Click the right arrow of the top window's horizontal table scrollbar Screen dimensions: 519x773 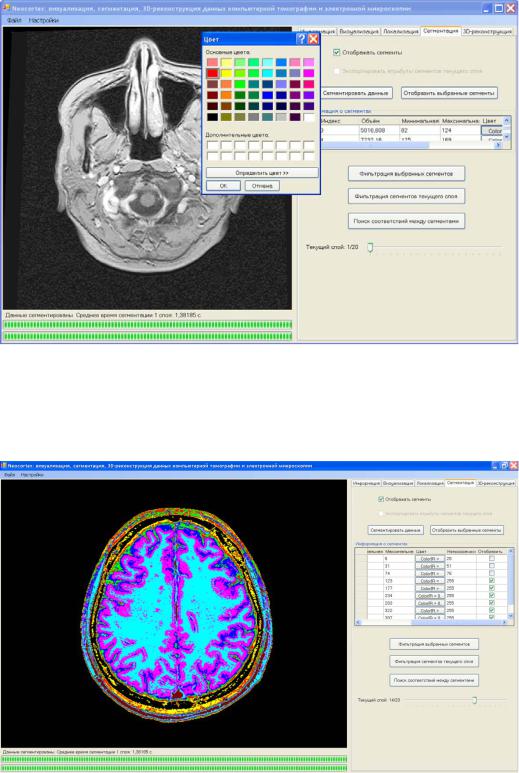point(499,145)
